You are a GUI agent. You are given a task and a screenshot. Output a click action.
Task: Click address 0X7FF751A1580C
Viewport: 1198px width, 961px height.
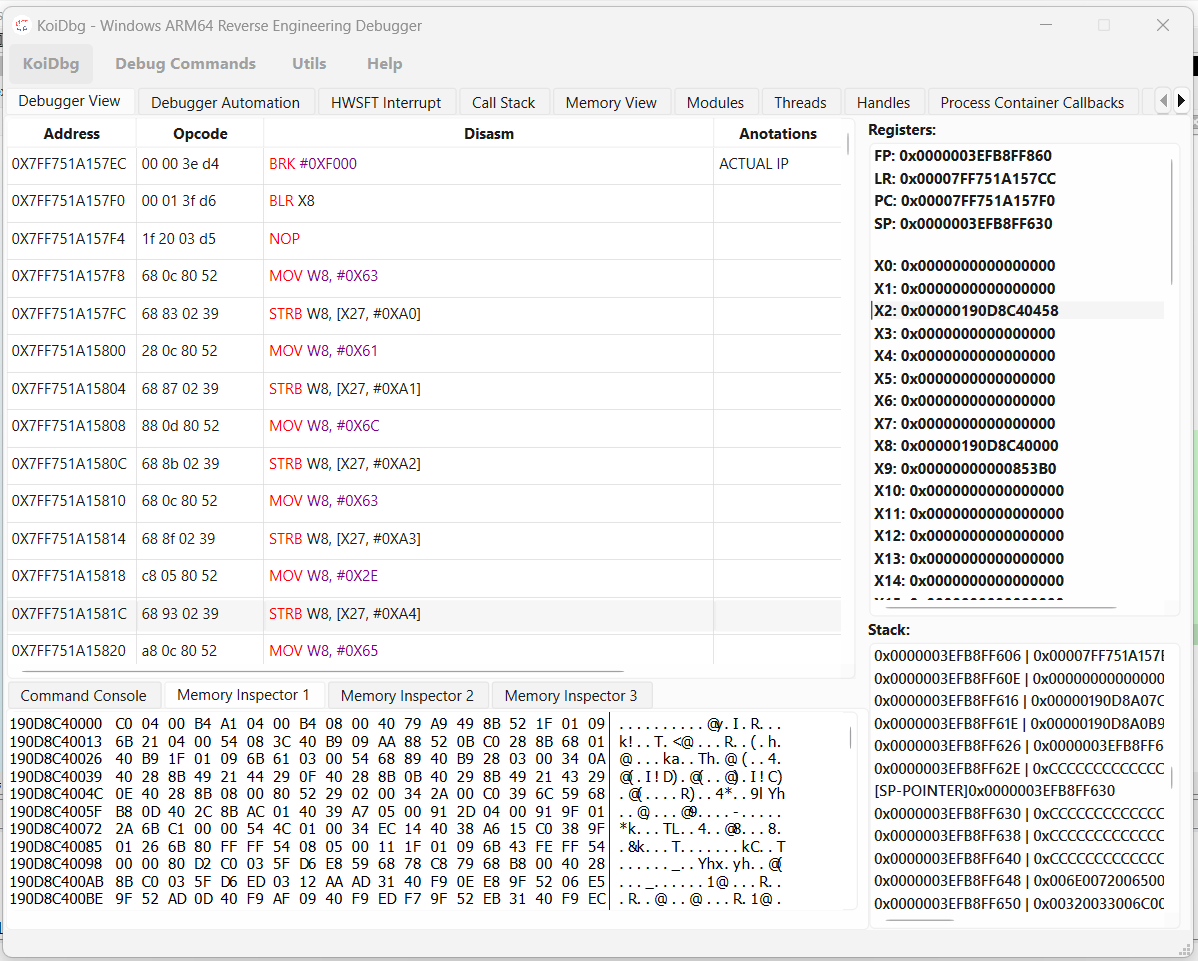(68, 464)
